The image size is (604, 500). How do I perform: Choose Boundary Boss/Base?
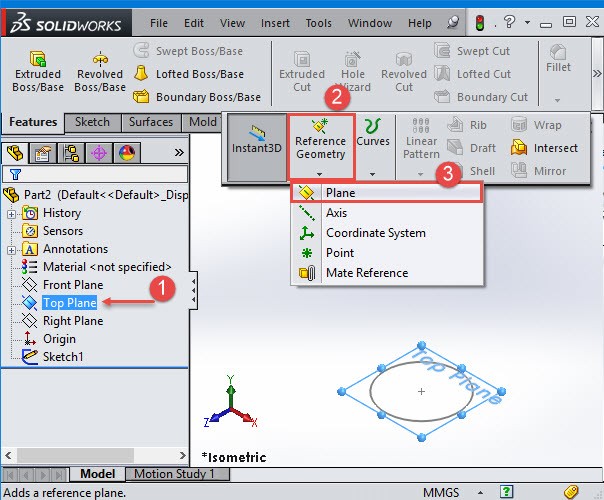[x=197, y=97]
